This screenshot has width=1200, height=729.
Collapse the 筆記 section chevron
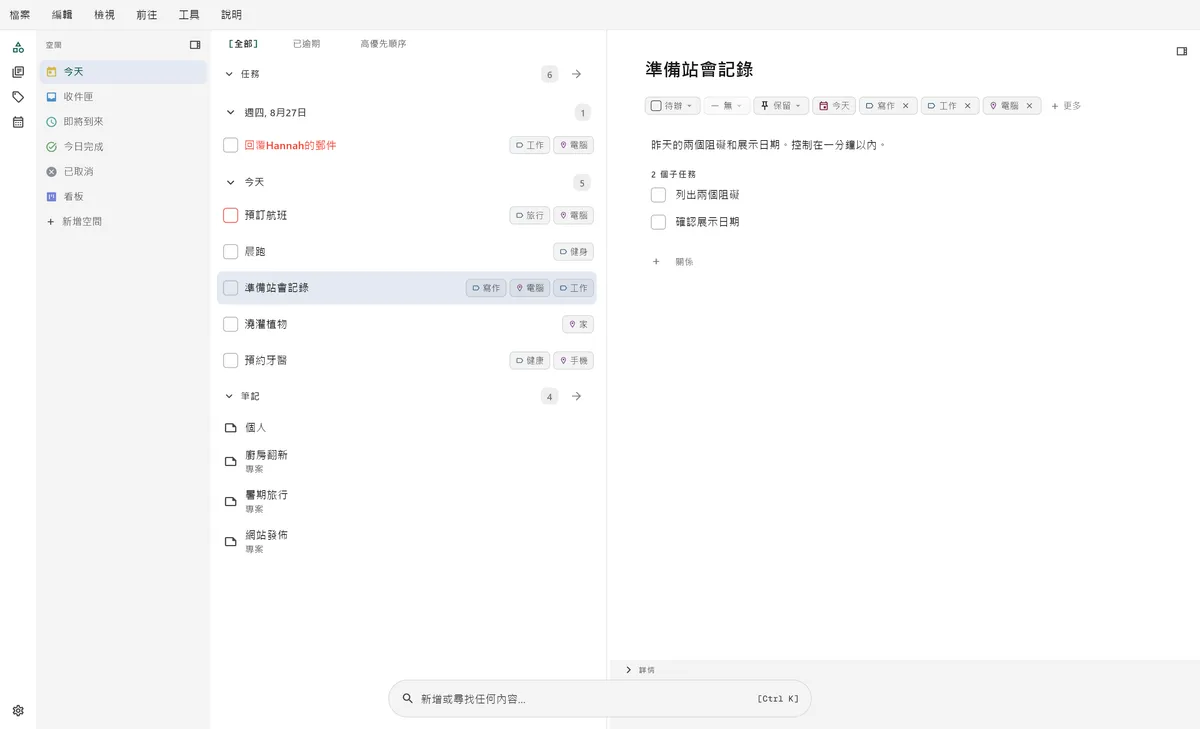coord(229,397)
